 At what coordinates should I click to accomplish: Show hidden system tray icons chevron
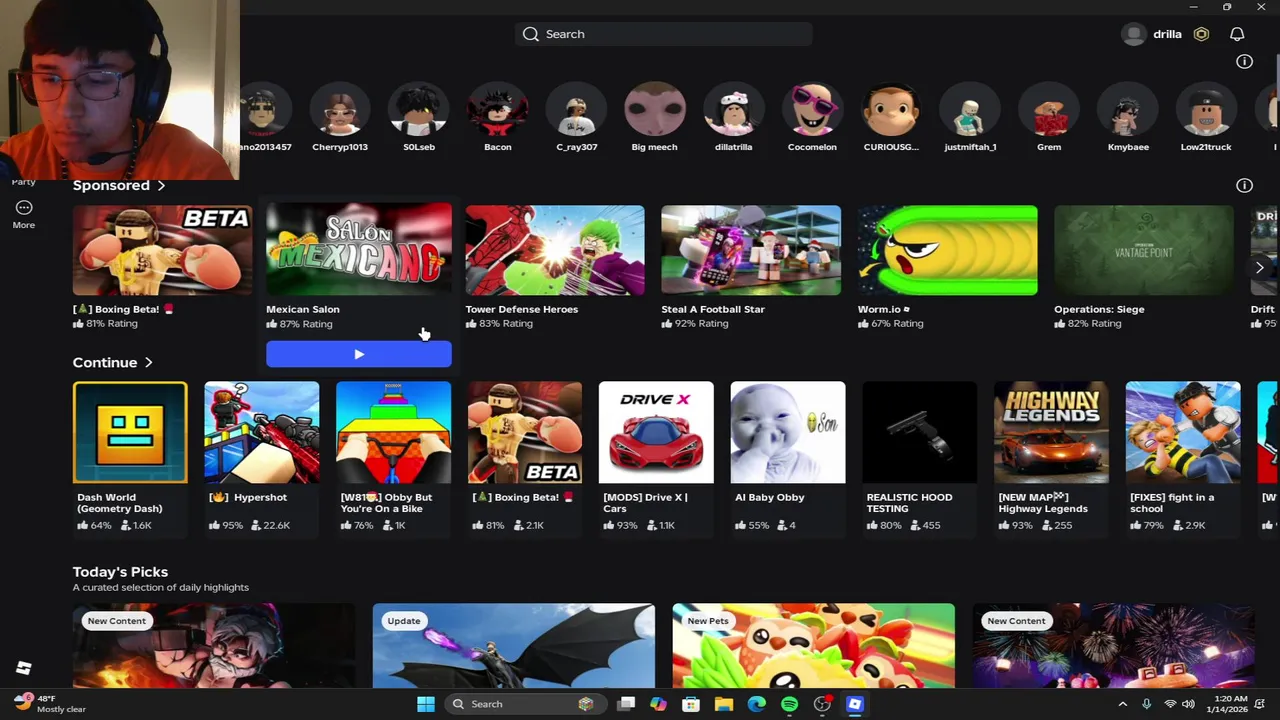point(1122,704)
